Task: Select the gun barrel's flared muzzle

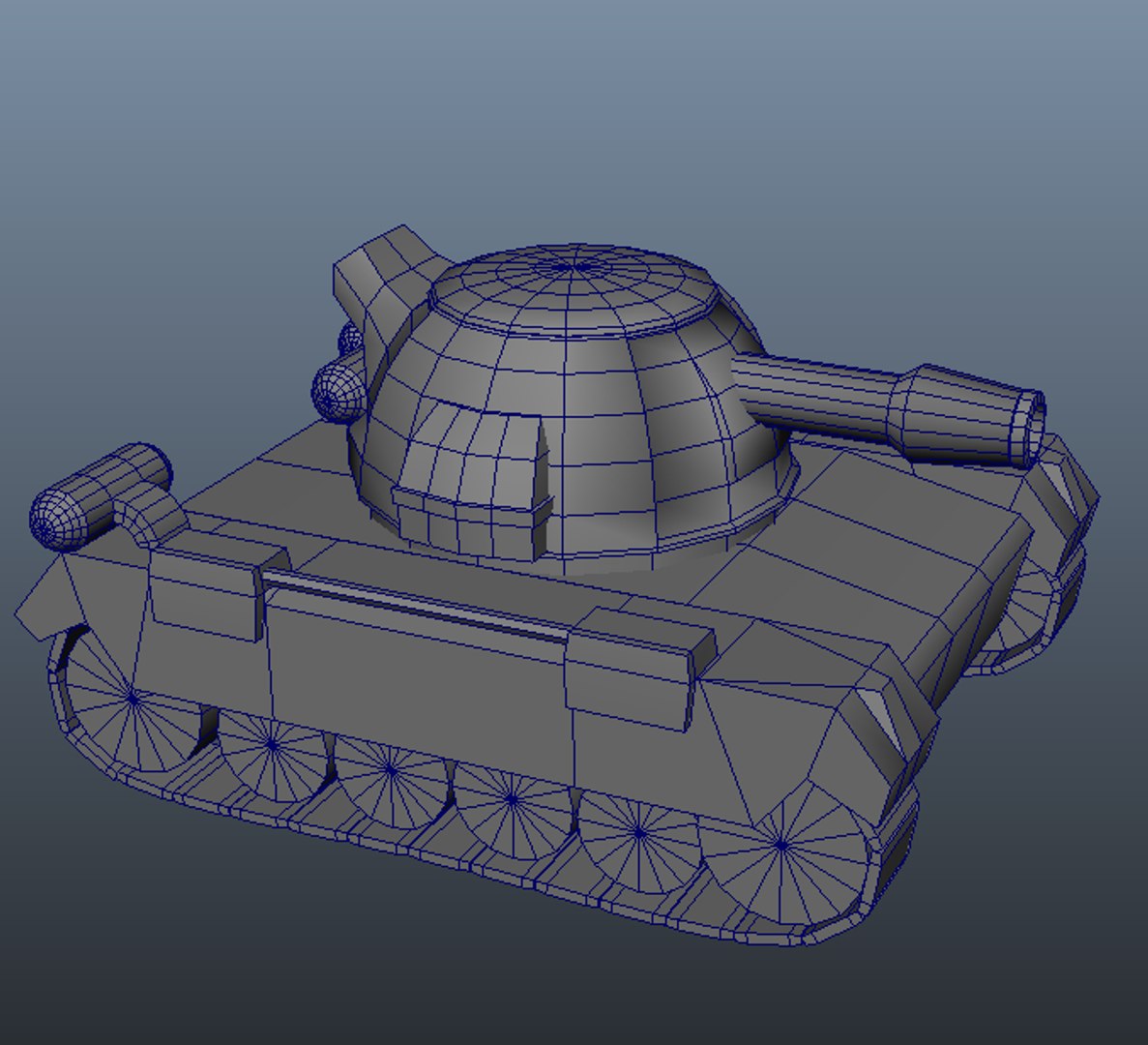Action: [966, 415]
